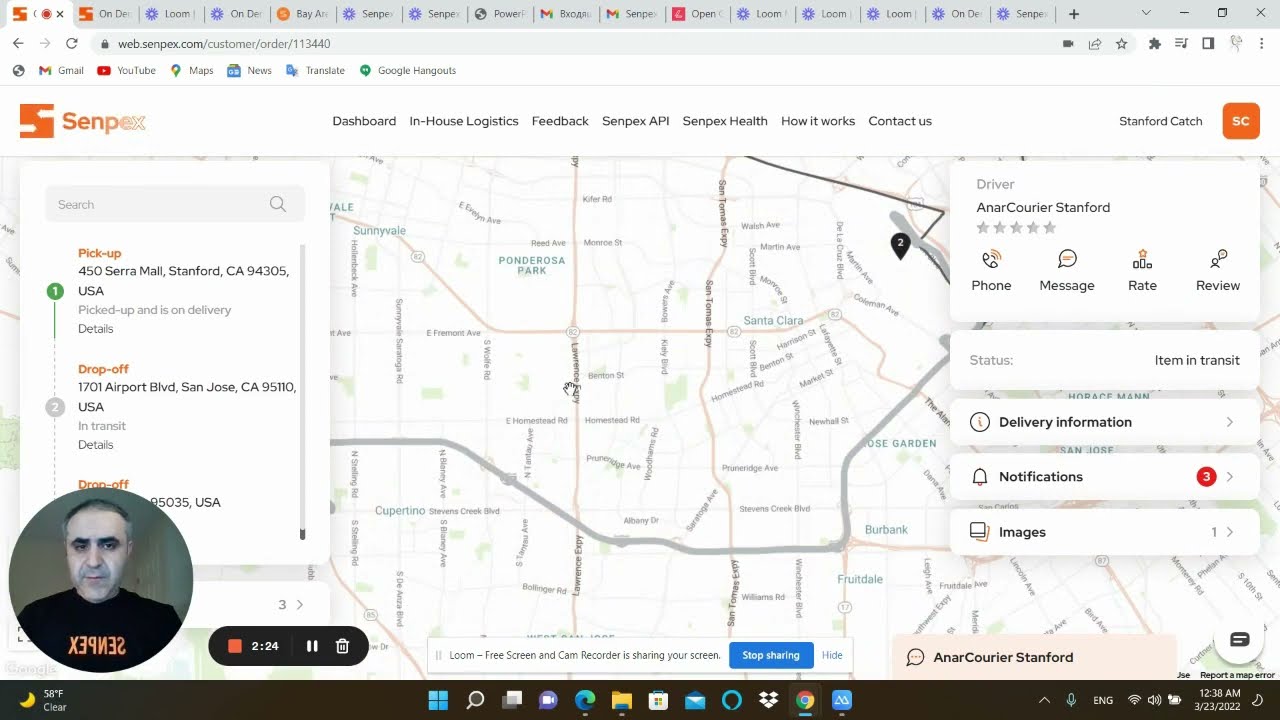1280x720 pixels.
Task: Open Feedback menu item
Action: pos(560,121)
